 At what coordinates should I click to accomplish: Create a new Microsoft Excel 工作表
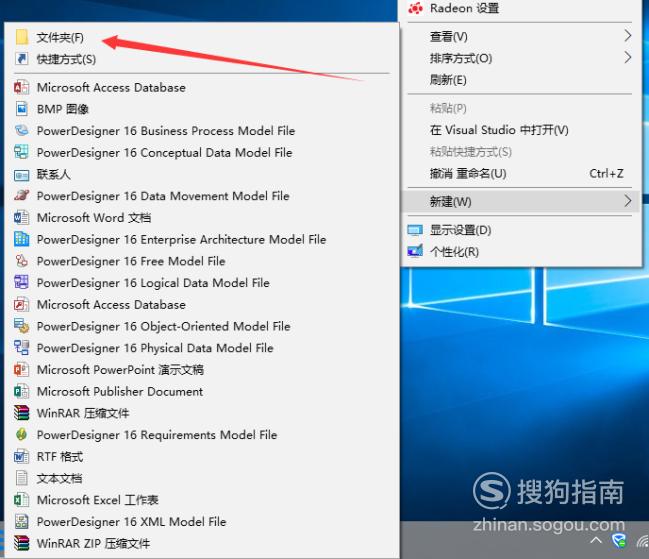tap(202, 500)
